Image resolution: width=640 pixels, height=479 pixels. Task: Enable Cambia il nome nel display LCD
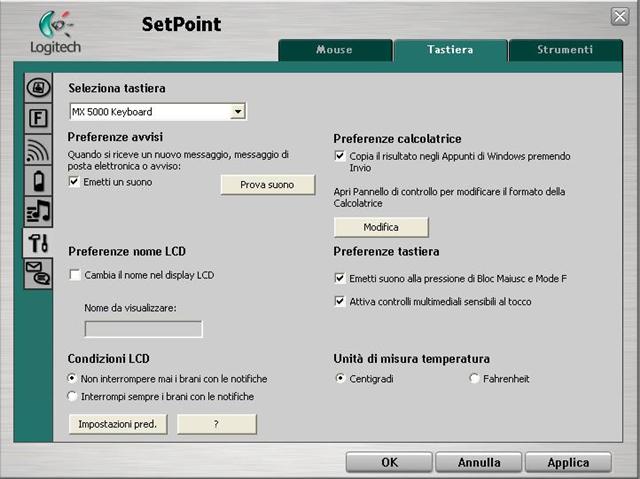(75, 275)
